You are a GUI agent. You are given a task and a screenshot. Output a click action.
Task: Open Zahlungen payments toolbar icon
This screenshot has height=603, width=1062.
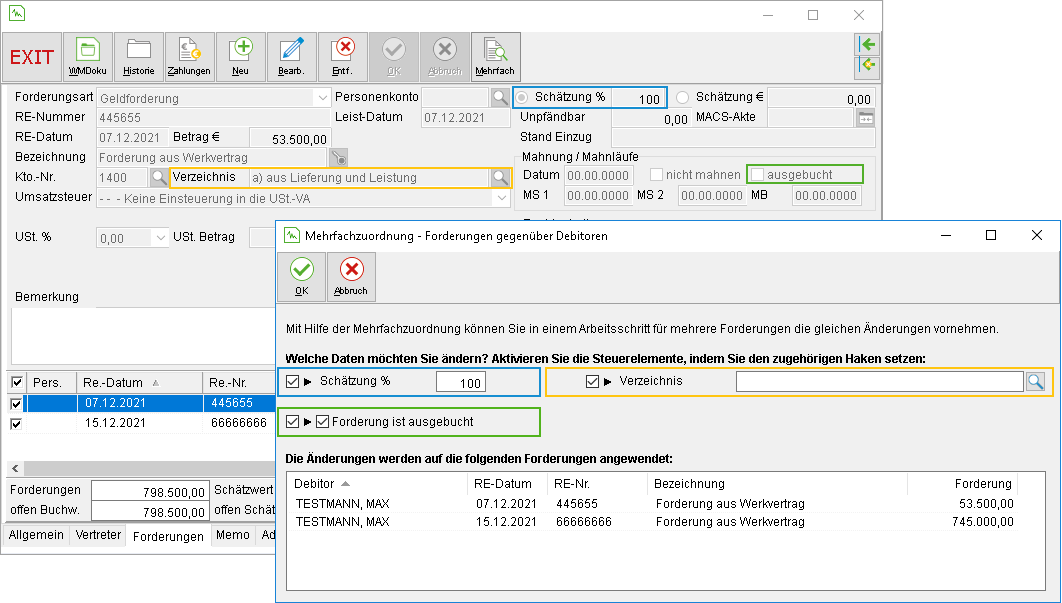[189, 57]
